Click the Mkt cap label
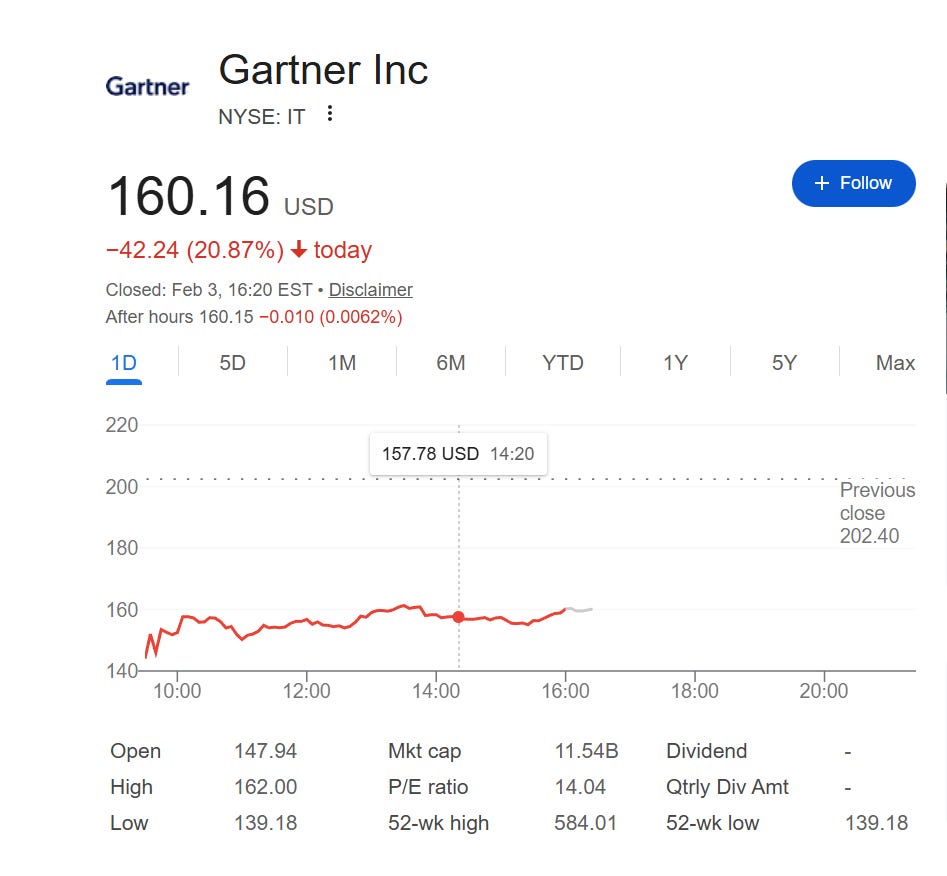 424,751
